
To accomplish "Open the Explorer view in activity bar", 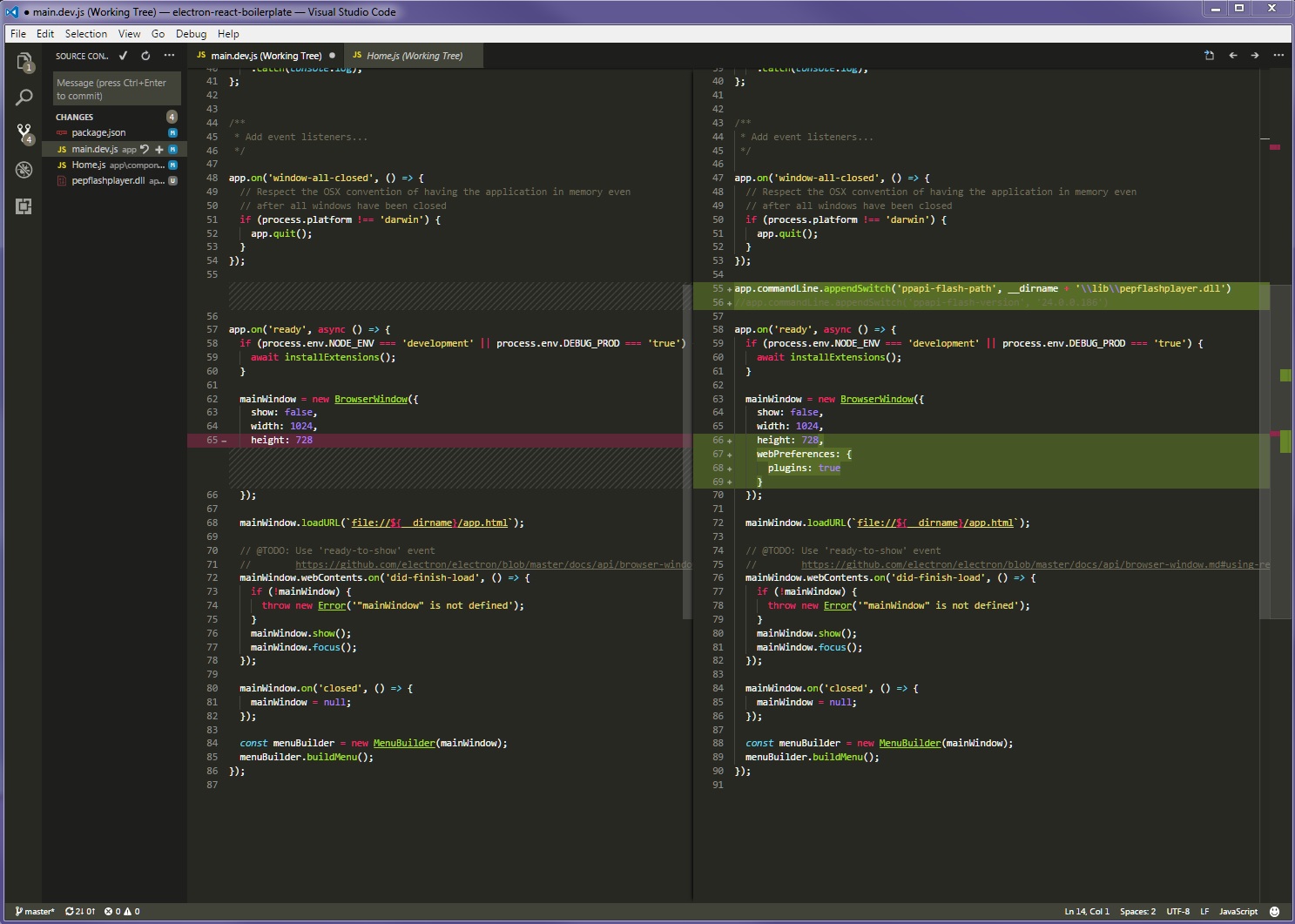I will tap(24, 62).
